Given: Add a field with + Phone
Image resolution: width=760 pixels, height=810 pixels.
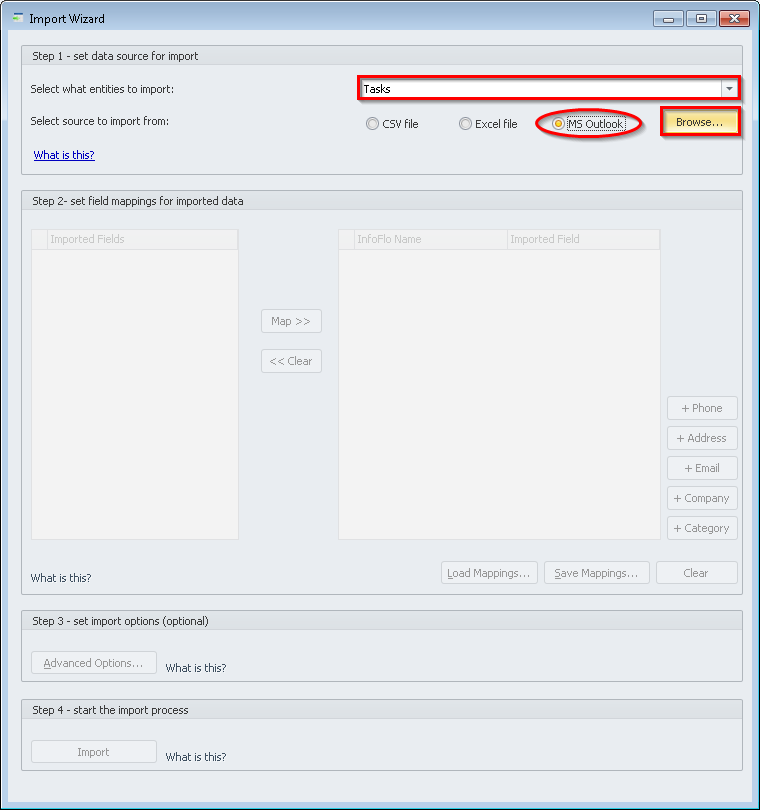Looking at the screenshot, I should [x=702, y=408].
